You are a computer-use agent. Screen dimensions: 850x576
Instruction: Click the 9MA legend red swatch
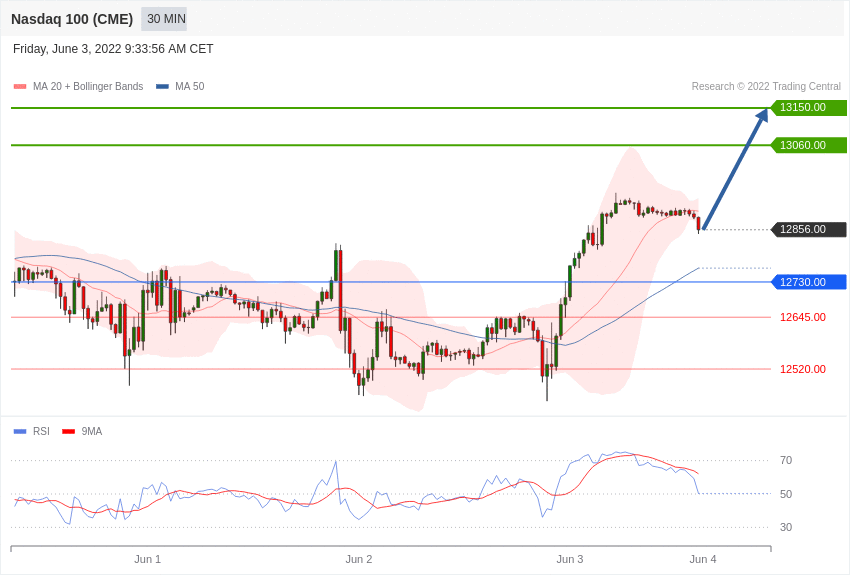coord(69,431)
